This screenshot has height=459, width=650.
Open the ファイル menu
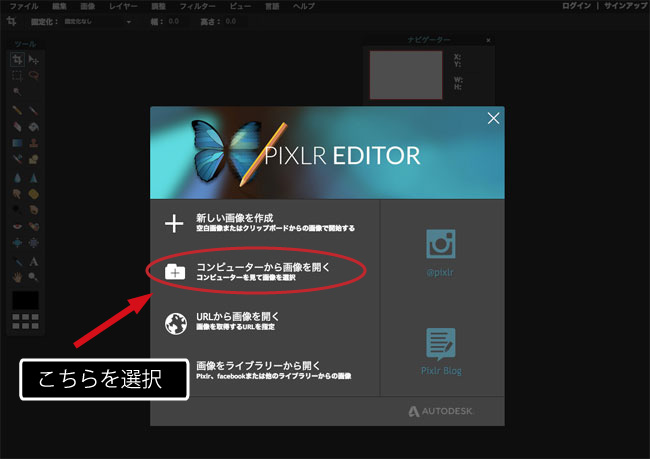click(x=24, y=6)
